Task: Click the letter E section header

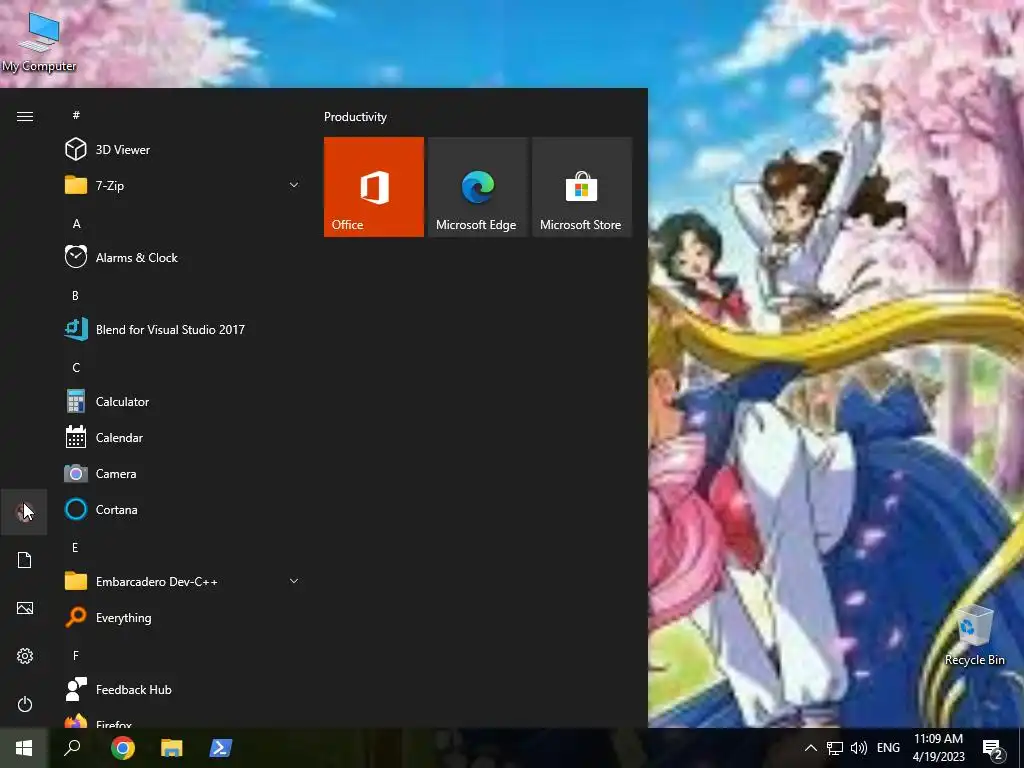Action: click(x=75, y=547)
